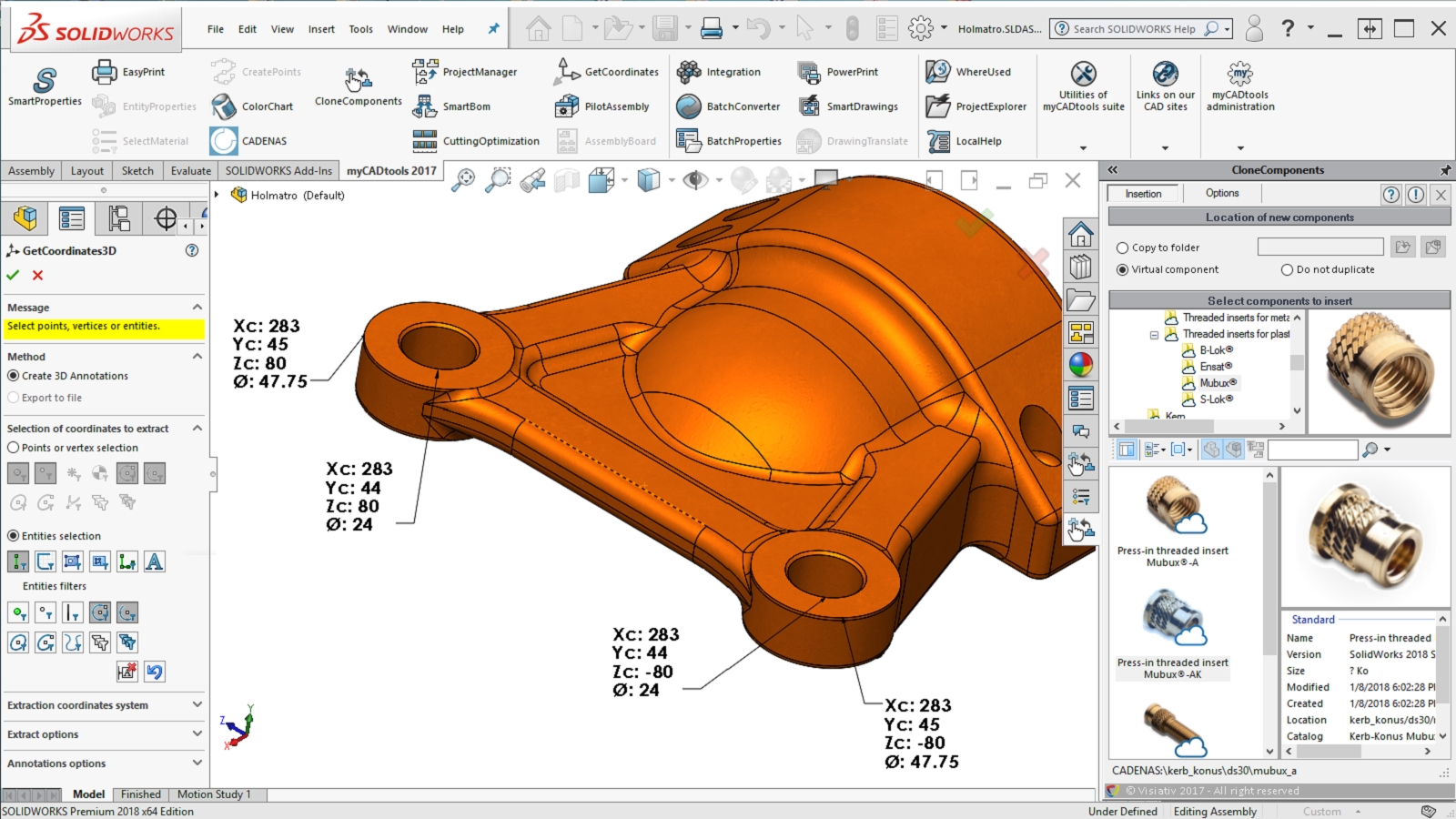Select the Export to file option
Viewport: 1456px width, 819px height.
[14, 398]
